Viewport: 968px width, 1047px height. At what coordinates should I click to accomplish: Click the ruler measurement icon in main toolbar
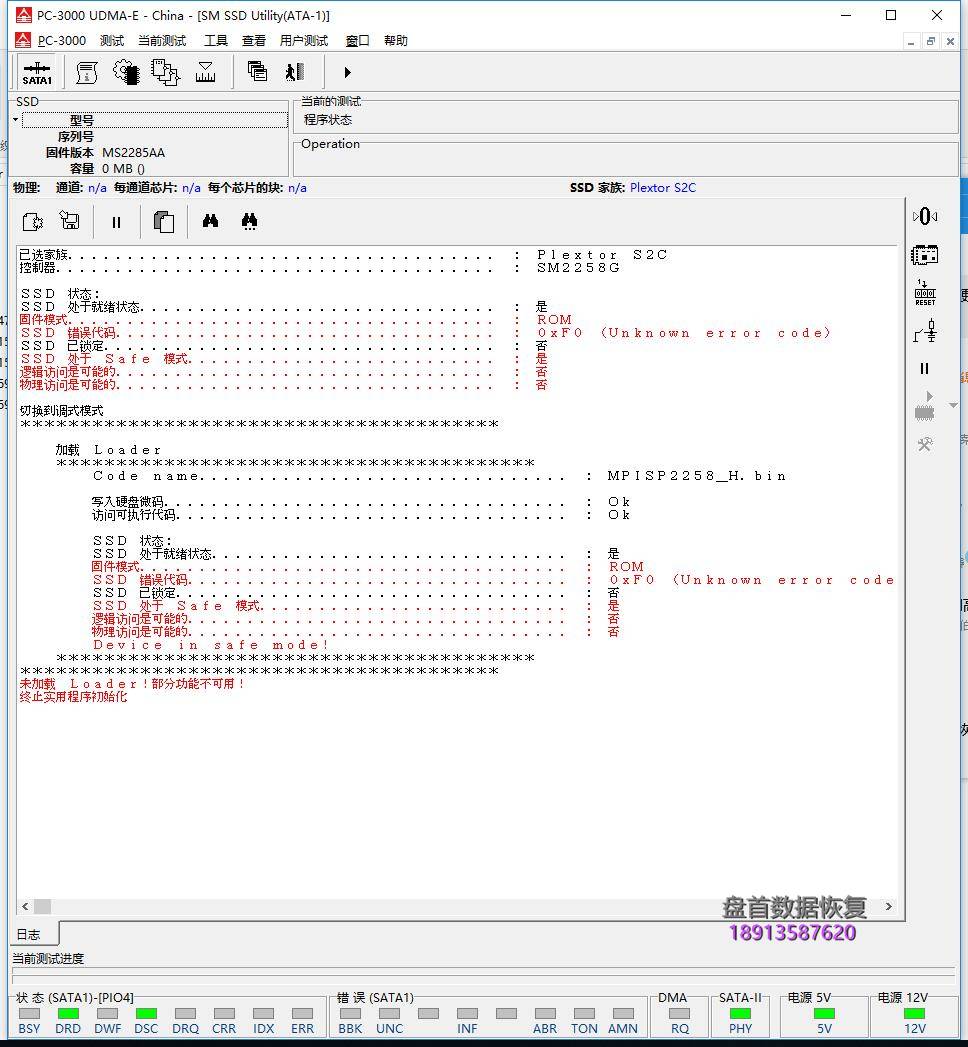click(205, 72)
